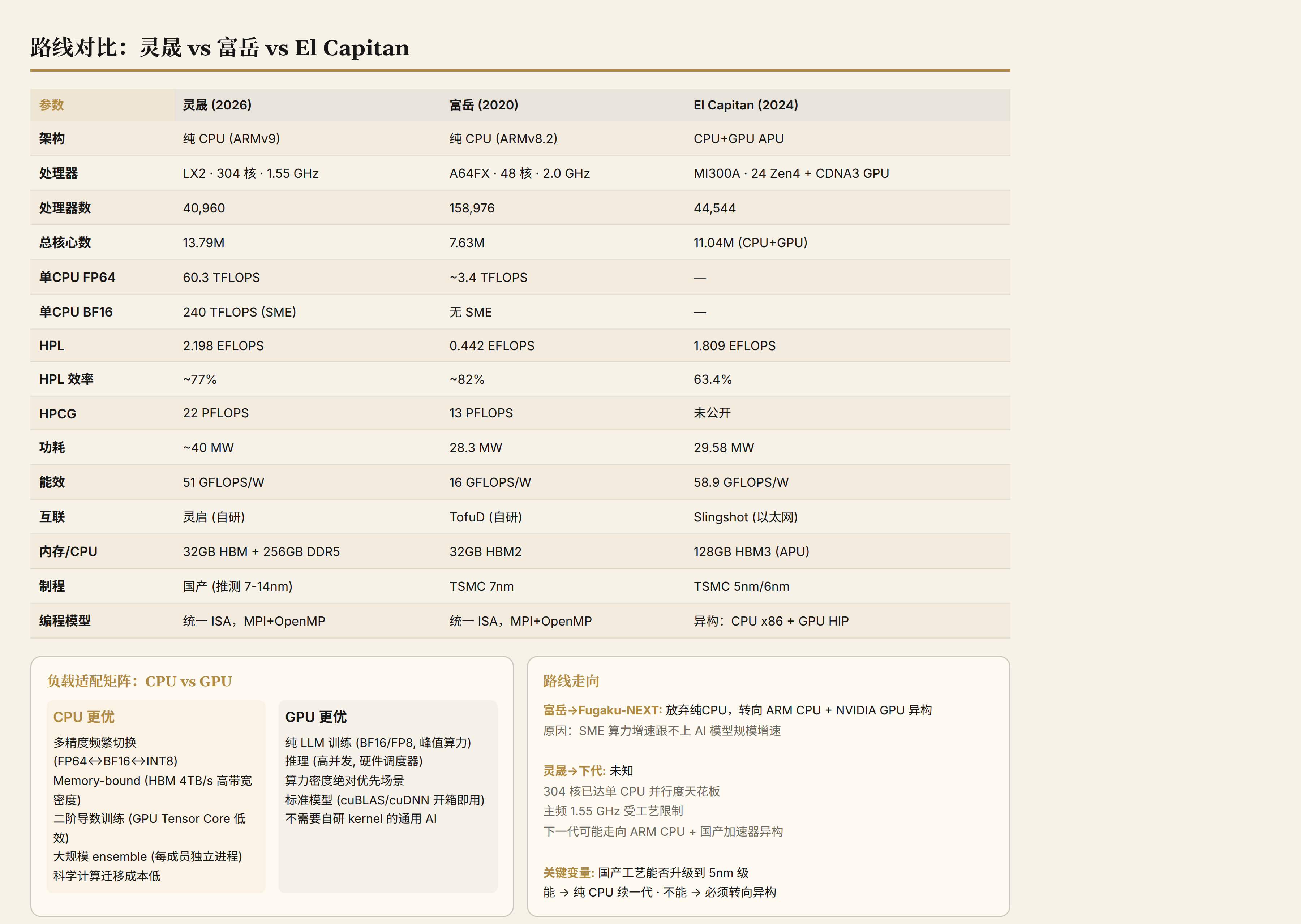
Task: Click the cell 32GB HBM2
Action: point(485,552)
